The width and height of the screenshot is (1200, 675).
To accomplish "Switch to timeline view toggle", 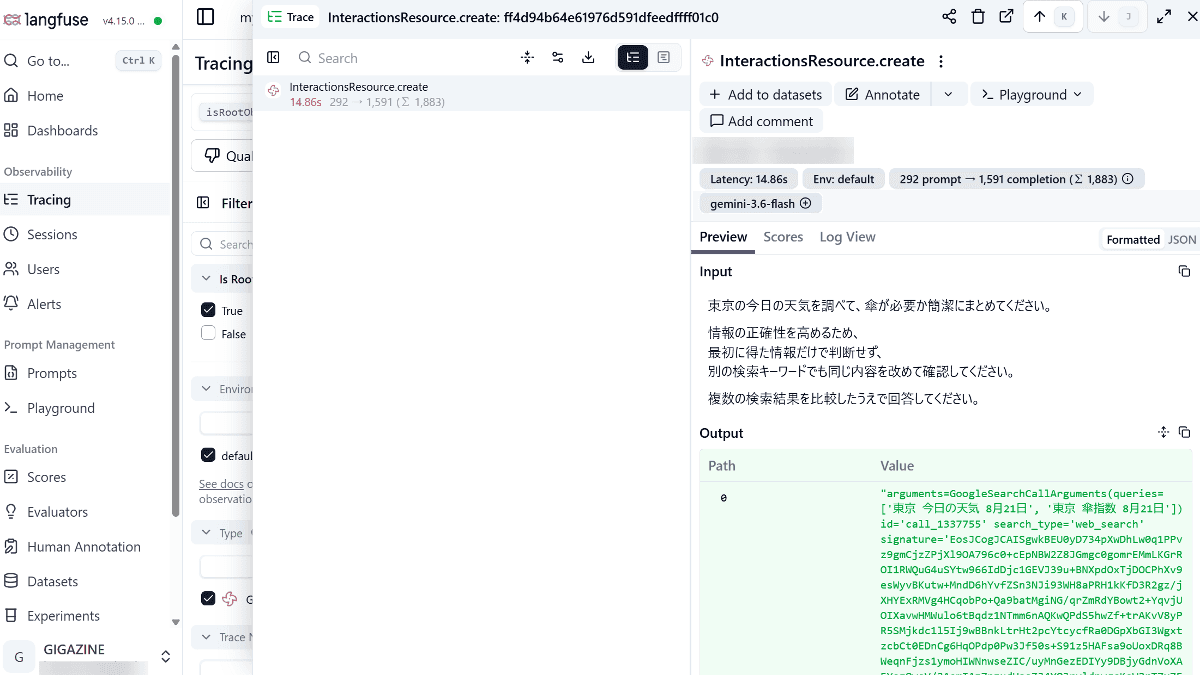I will [664, 58].
